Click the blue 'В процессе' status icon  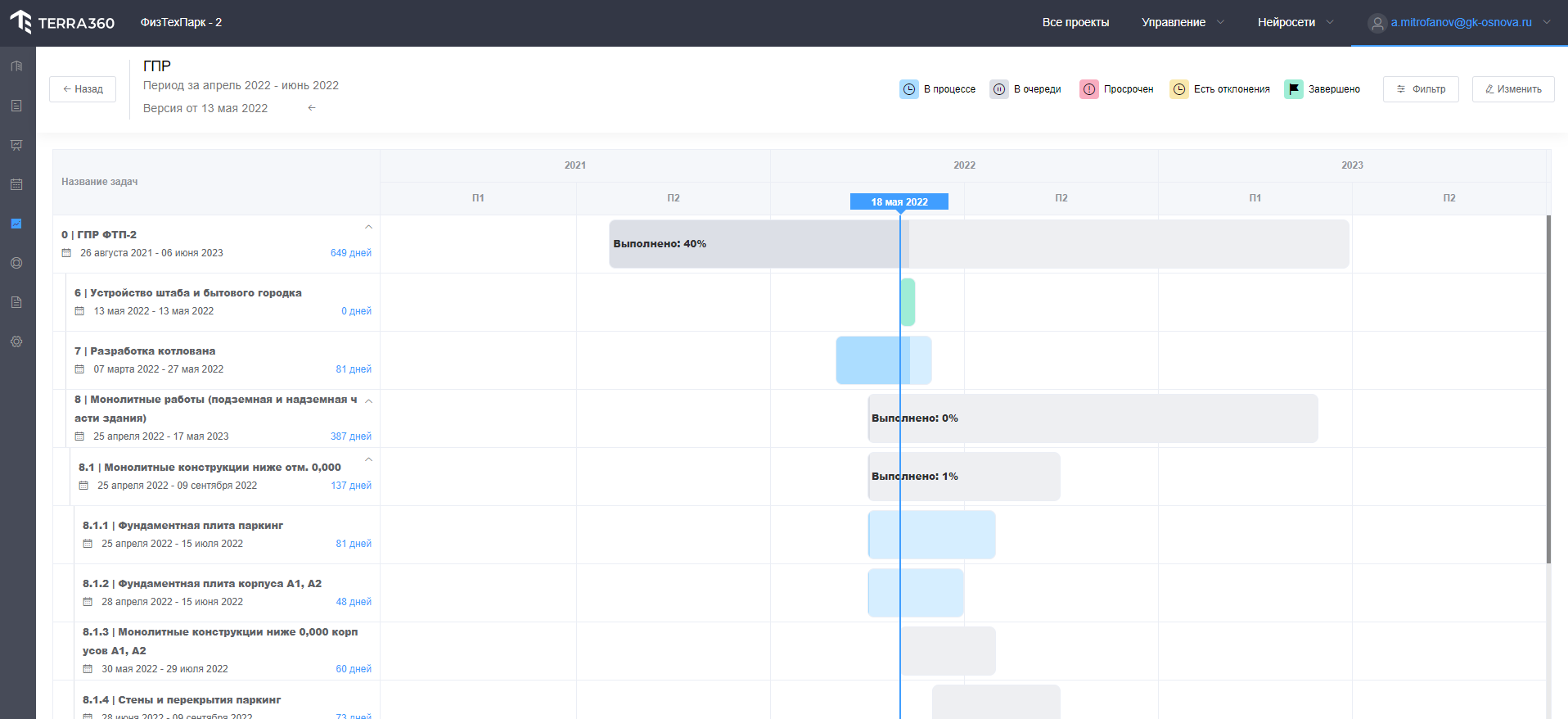point(909,89)
